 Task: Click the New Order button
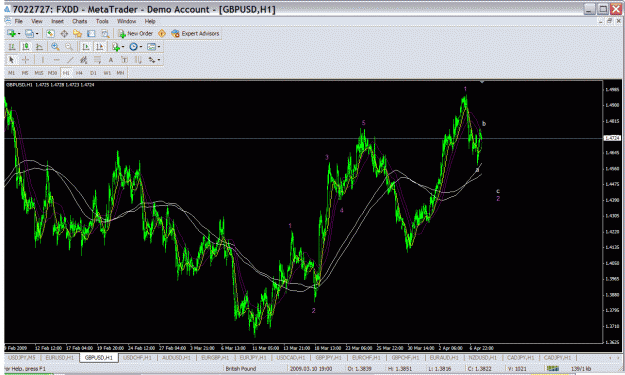(135, 33)
